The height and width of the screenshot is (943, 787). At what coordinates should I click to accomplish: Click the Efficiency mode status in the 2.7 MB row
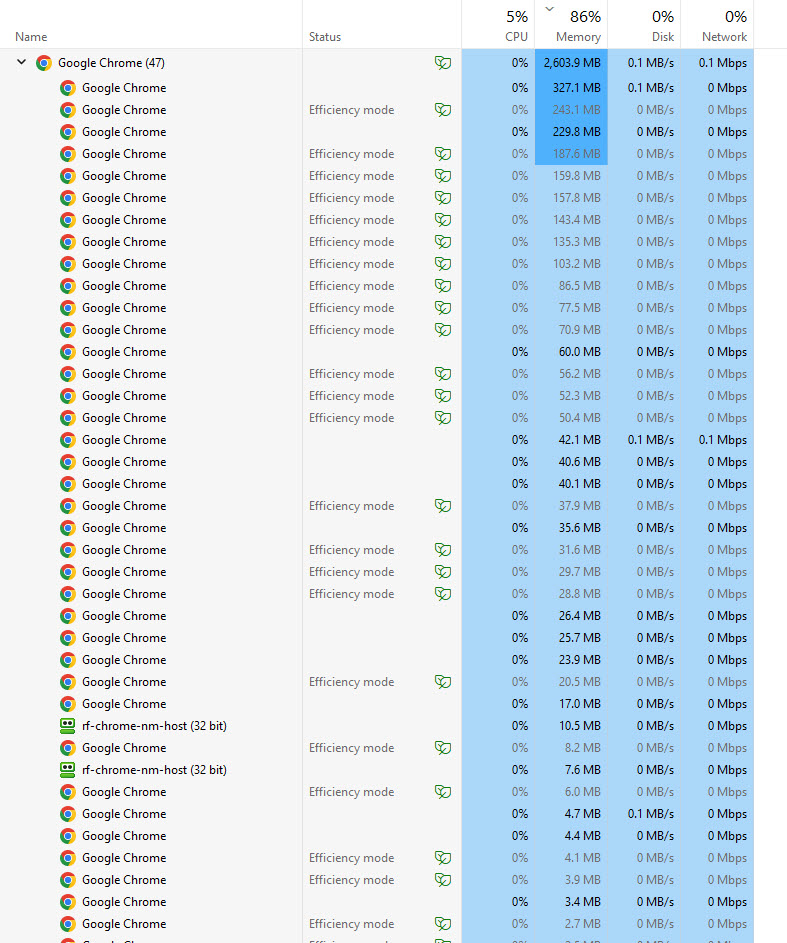point(352,924)
